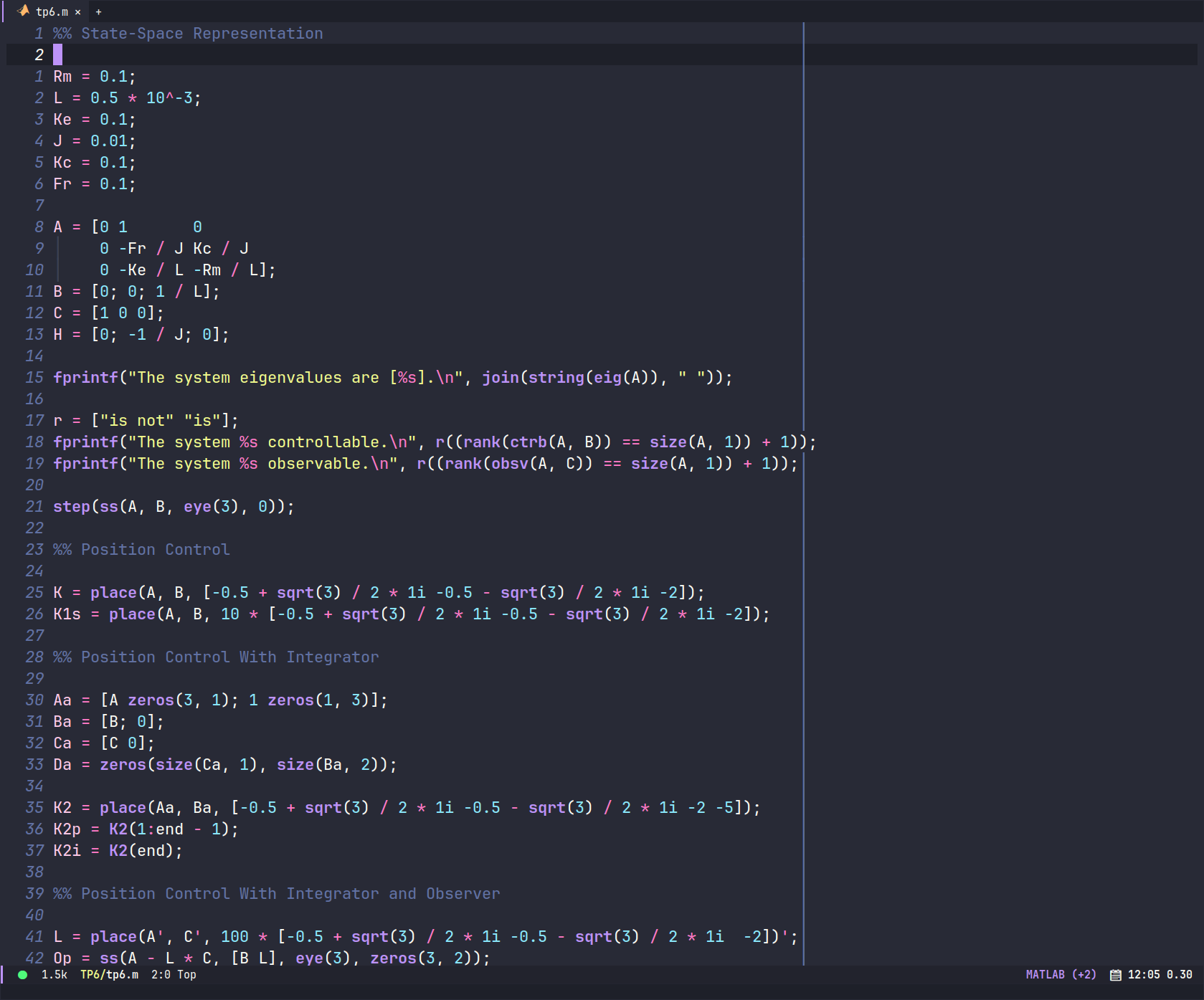Click the clock showing 12:05 in the status bar

[x=1144, y=975]
